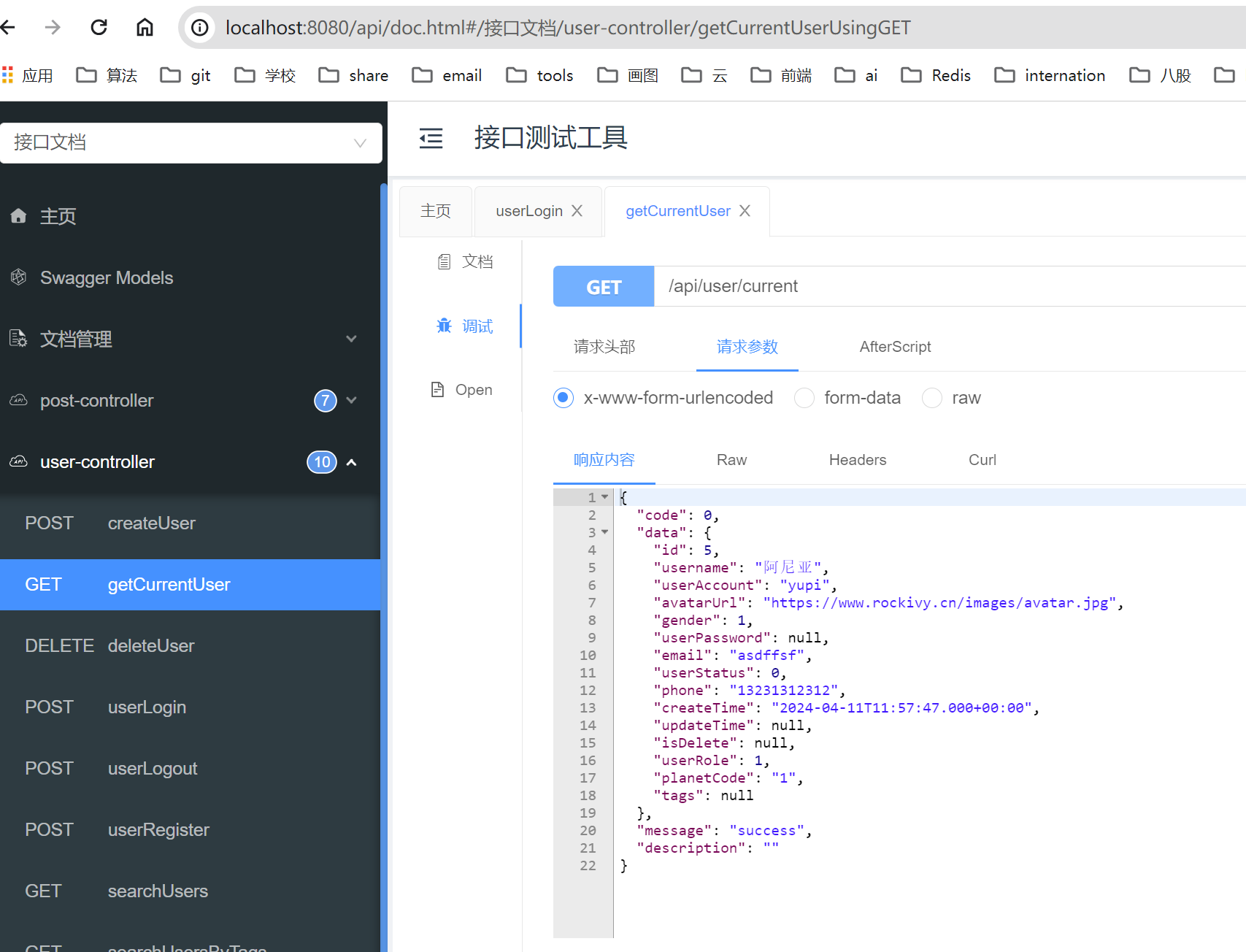Open the git bookmark folder
1246x952 pixels.
tap(185, 75)
